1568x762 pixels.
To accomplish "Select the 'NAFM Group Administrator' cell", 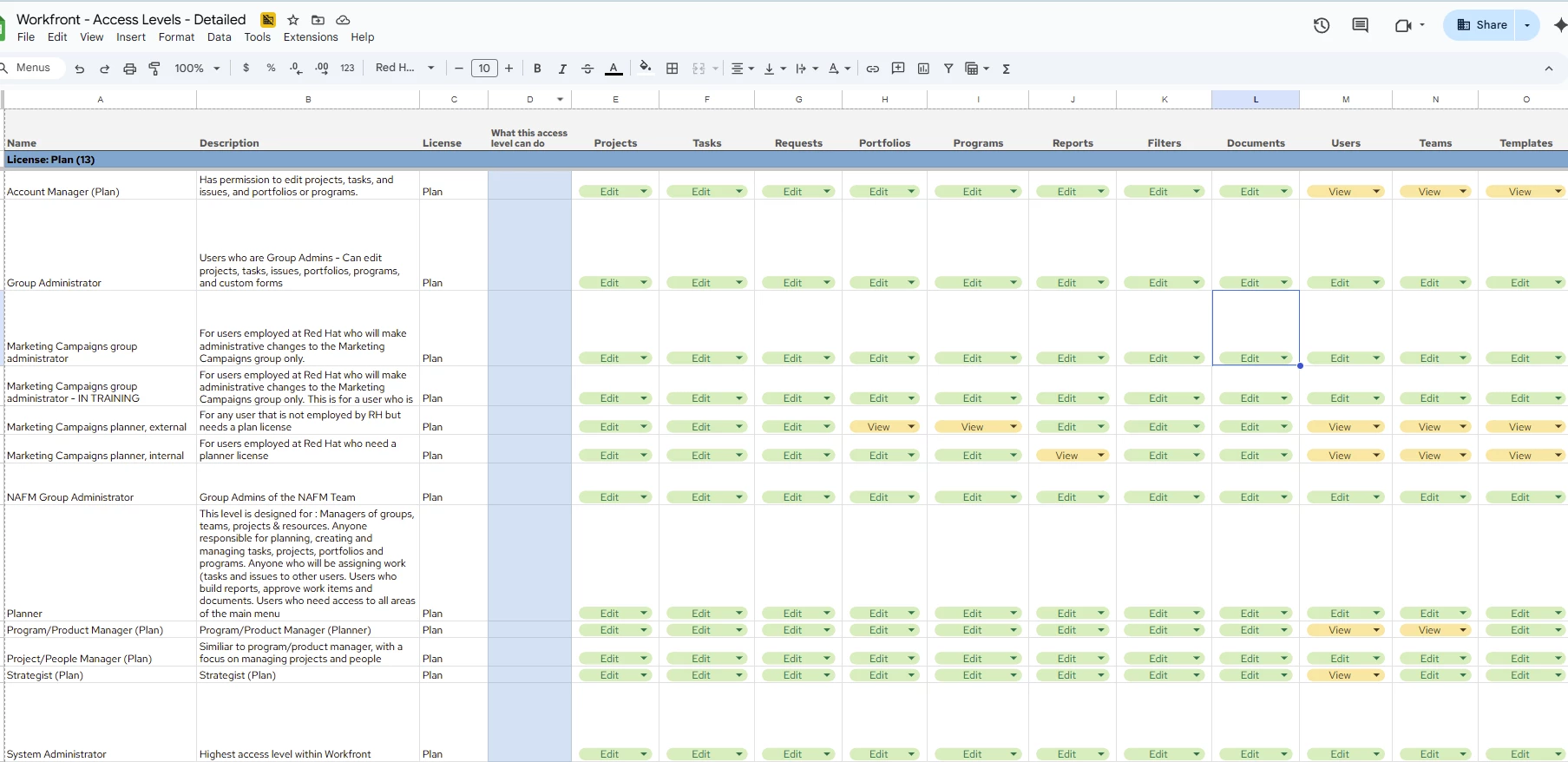I will [100, 484].
